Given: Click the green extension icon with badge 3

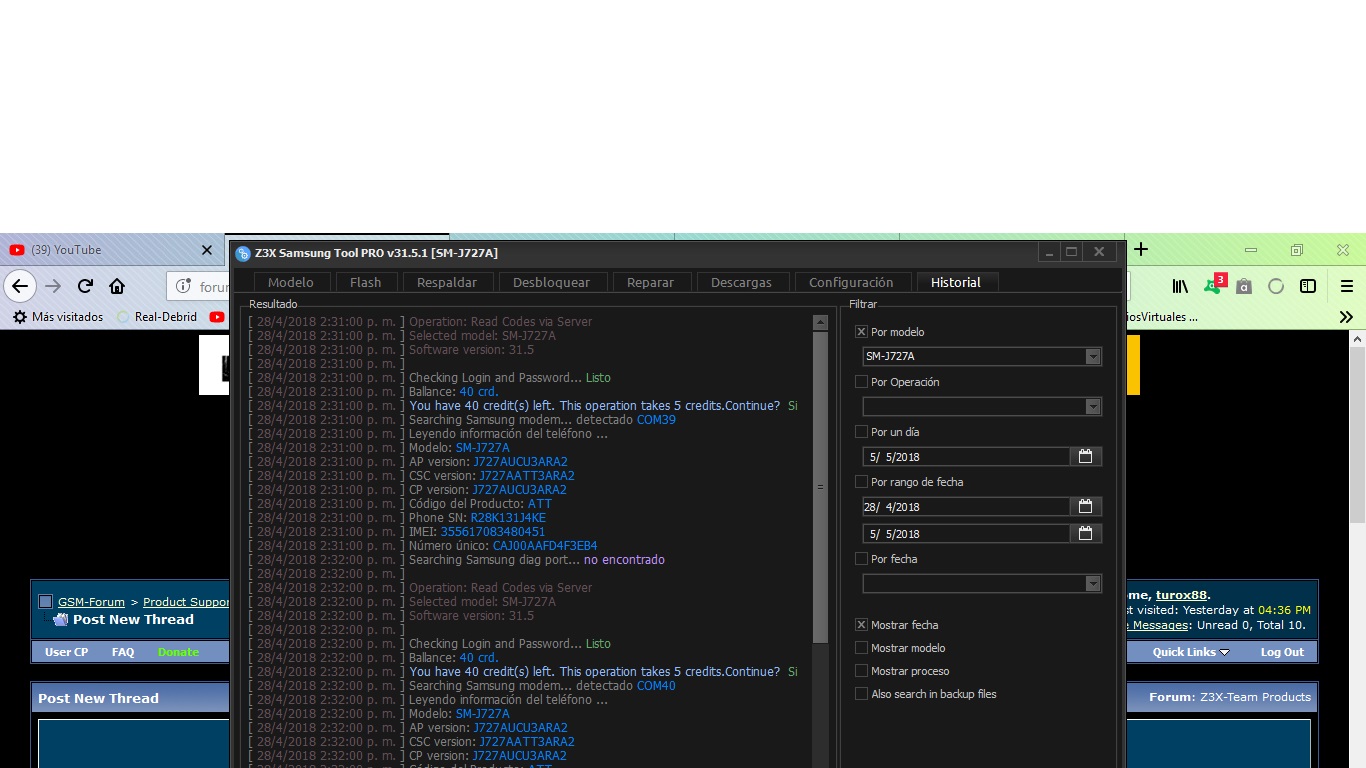Looking at the screenshot, I should tap(1214, 285).
